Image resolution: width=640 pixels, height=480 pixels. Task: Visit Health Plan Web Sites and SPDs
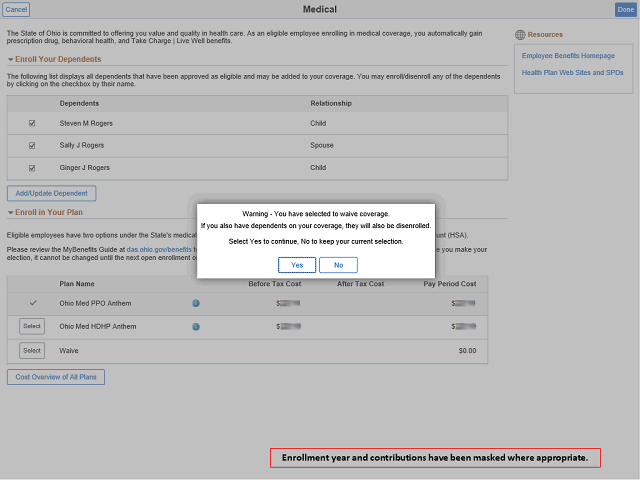573,72
